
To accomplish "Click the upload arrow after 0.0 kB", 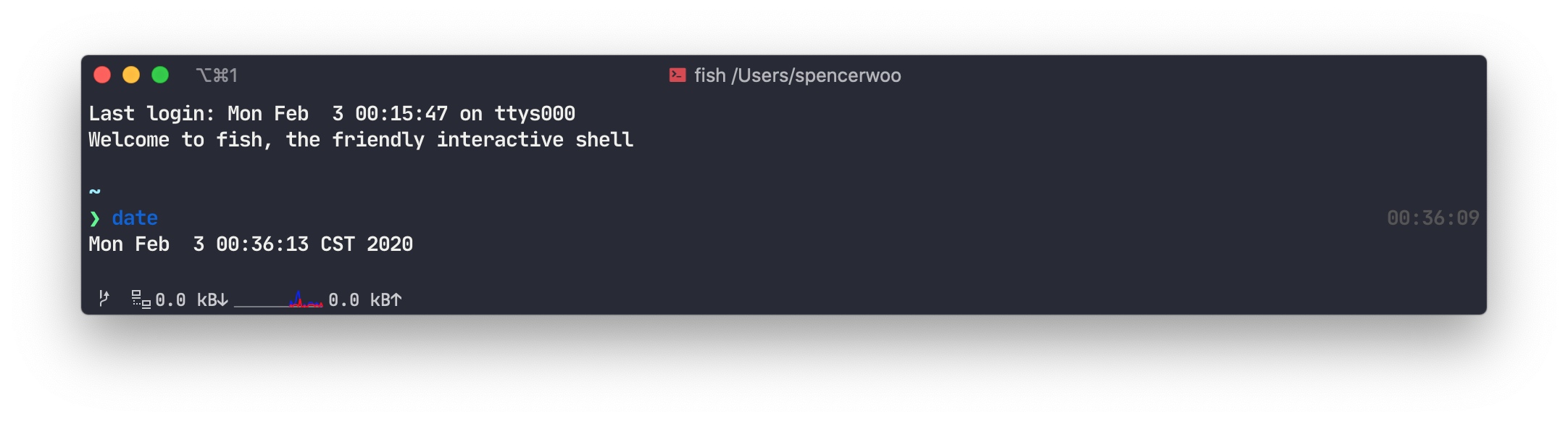I will click(x=396, y=299).
